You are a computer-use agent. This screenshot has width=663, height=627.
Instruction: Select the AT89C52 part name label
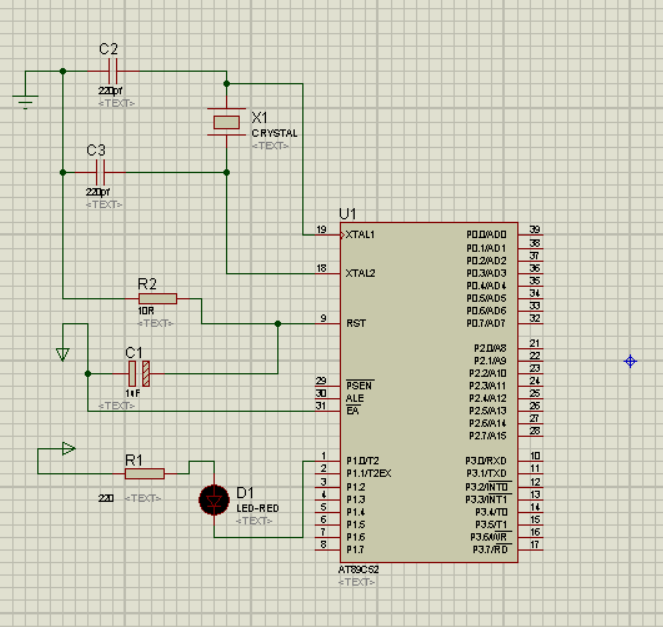[359, 569]
